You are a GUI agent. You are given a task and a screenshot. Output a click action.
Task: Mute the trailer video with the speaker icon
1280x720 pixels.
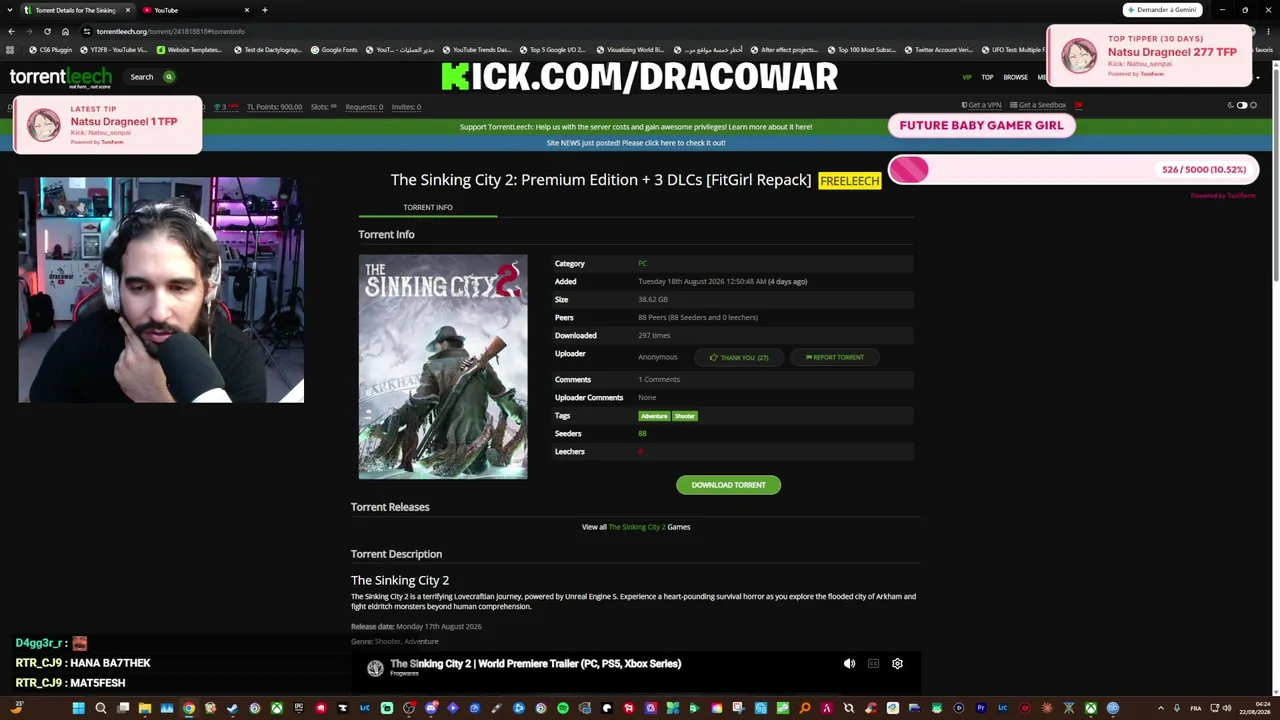click(x=849, y=663)
